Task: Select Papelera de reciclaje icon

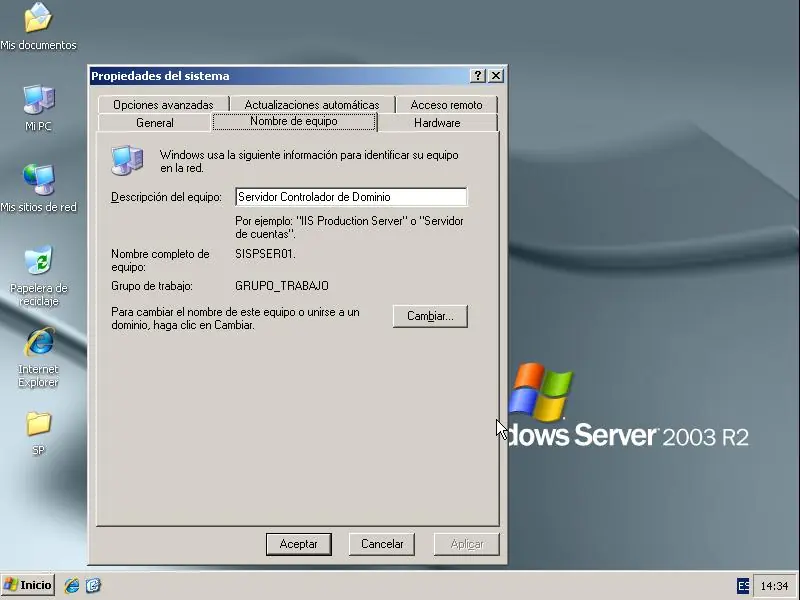Action: click(38, 276)
